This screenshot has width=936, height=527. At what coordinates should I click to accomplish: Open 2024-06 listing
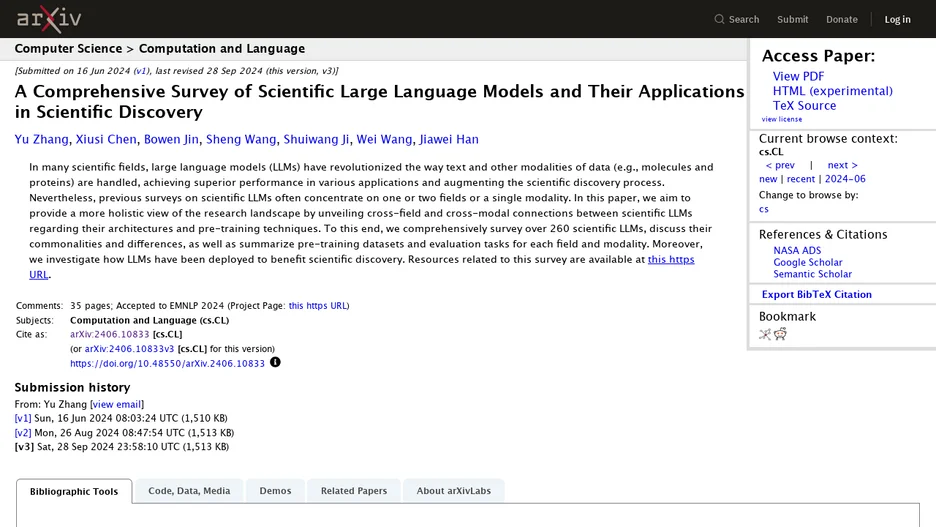coord(845,179)
